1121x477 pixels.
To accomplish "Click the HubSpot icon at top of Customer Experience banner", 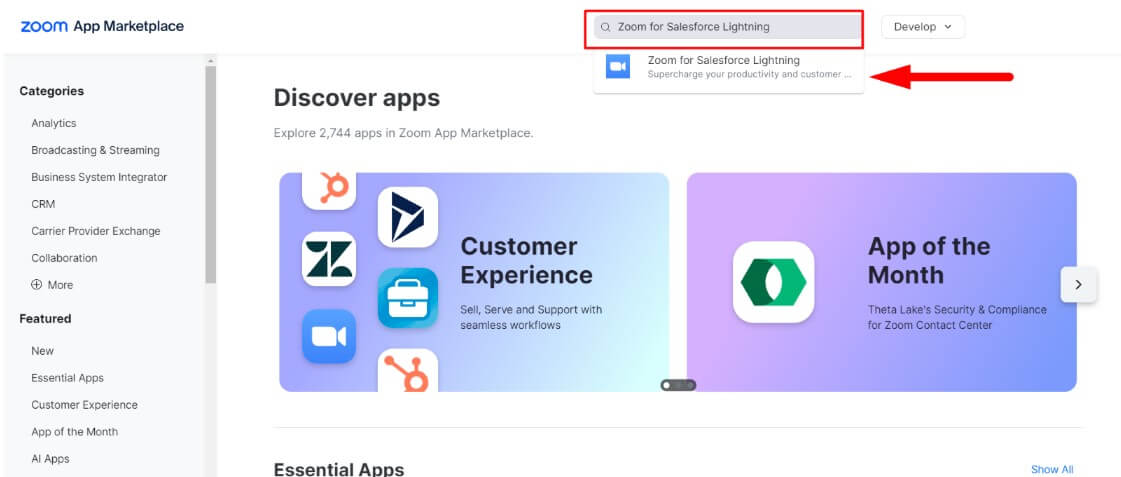I will (330, 190).
